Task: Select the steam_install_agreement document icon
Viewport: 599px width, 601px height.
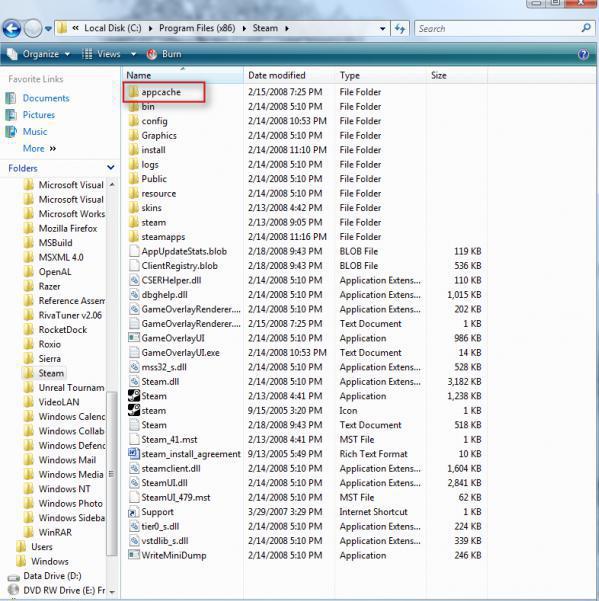Action: (134, 454)
